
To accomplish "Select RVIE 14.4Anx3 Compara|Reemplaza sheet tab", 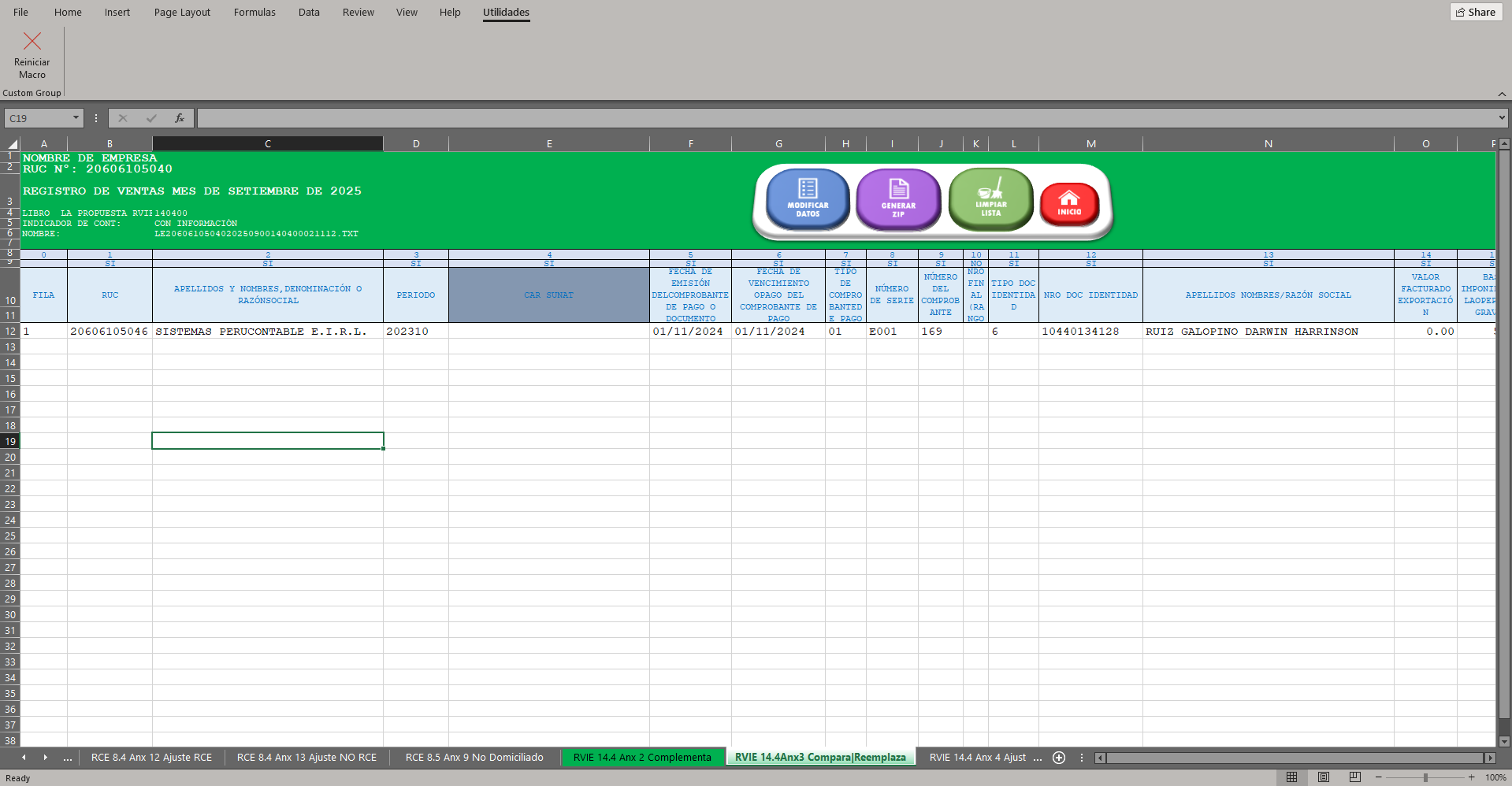I will 820,758.
